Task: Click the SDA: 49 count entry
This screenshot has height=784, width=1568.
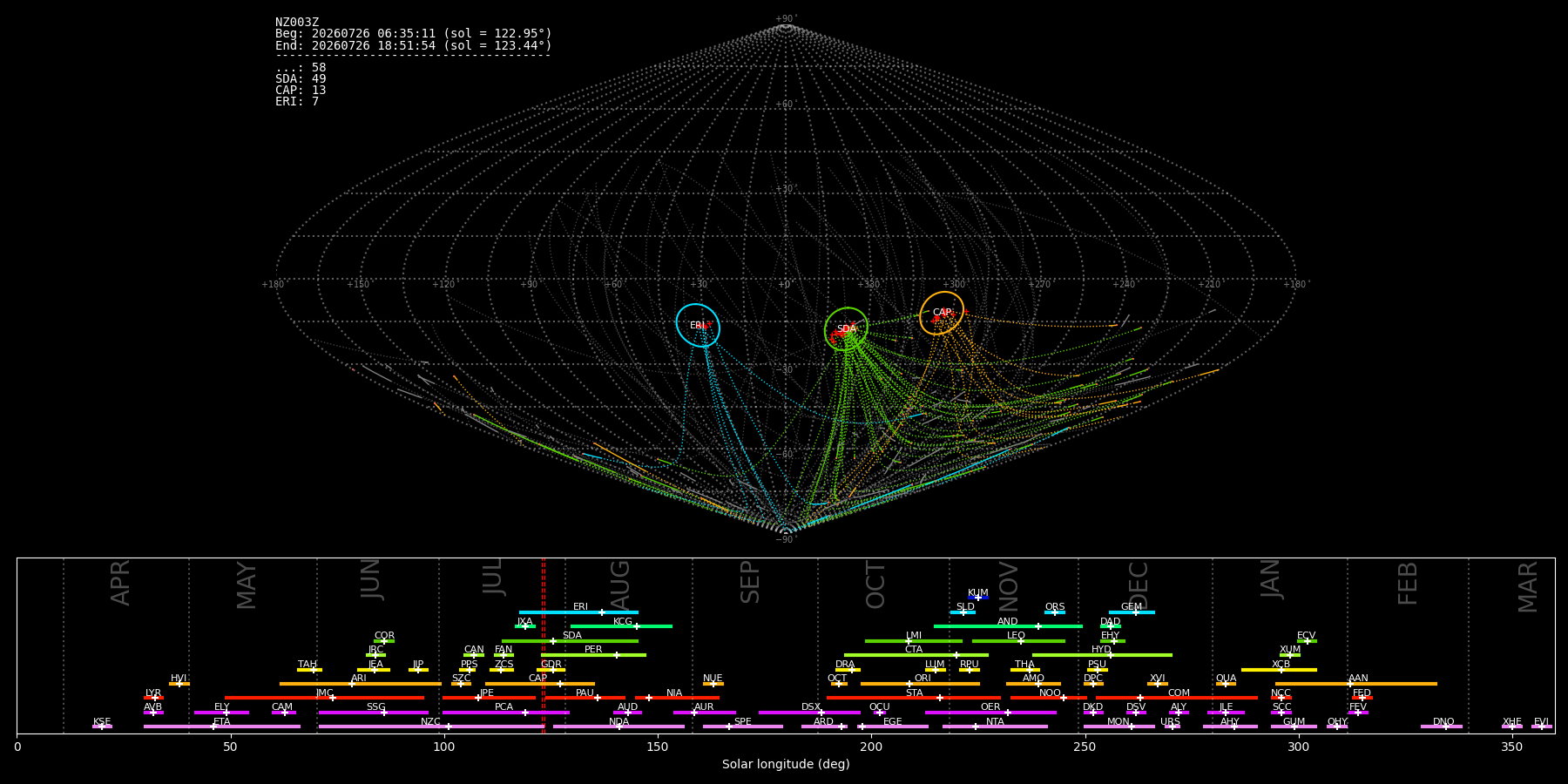Action: pyautogui.click(x=301, y=79)
